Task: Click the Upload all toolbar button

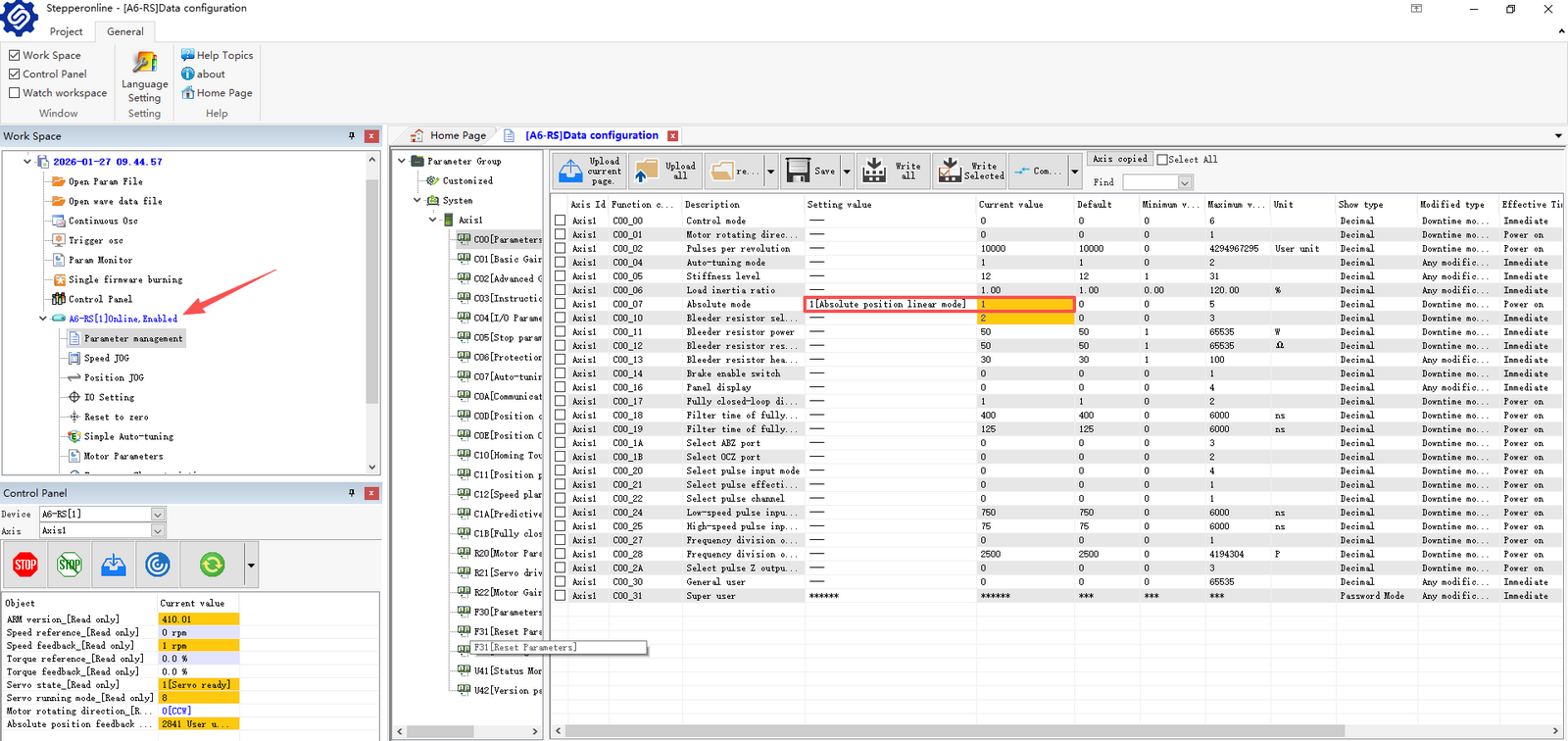Action: click(x=666, y=172)
